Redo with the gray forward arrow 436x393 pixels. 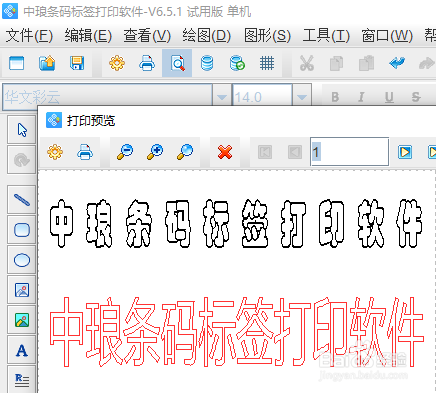coord(427,63)
